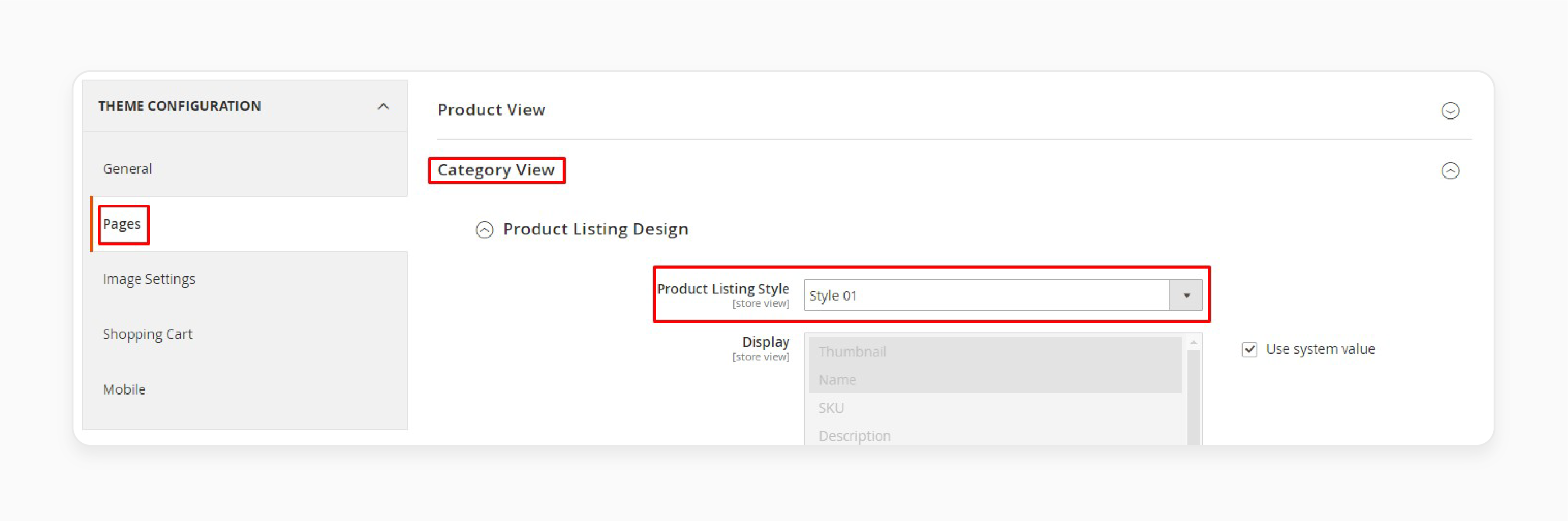Switch to the Mobile tab
Viewport: 1568px width, 521px height.
click(124, 389)
